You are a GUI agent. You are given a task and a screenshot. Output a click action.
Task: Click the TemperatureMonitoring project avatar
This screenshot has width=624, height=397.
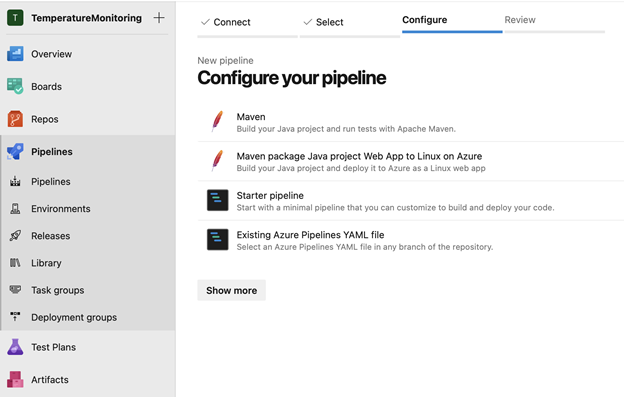15,18
